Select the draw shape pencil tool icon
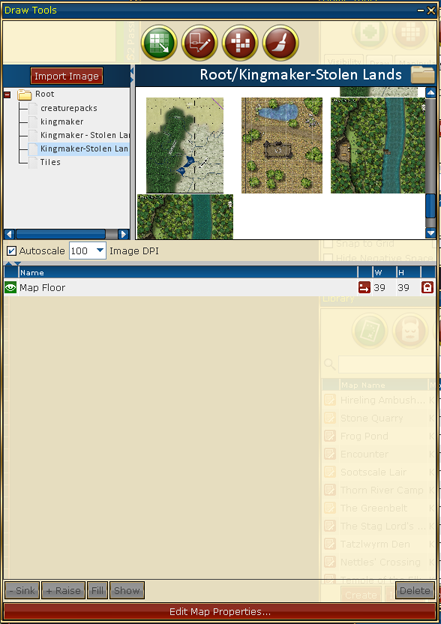The height and width of the screenshot is (624, 441). 199,43
